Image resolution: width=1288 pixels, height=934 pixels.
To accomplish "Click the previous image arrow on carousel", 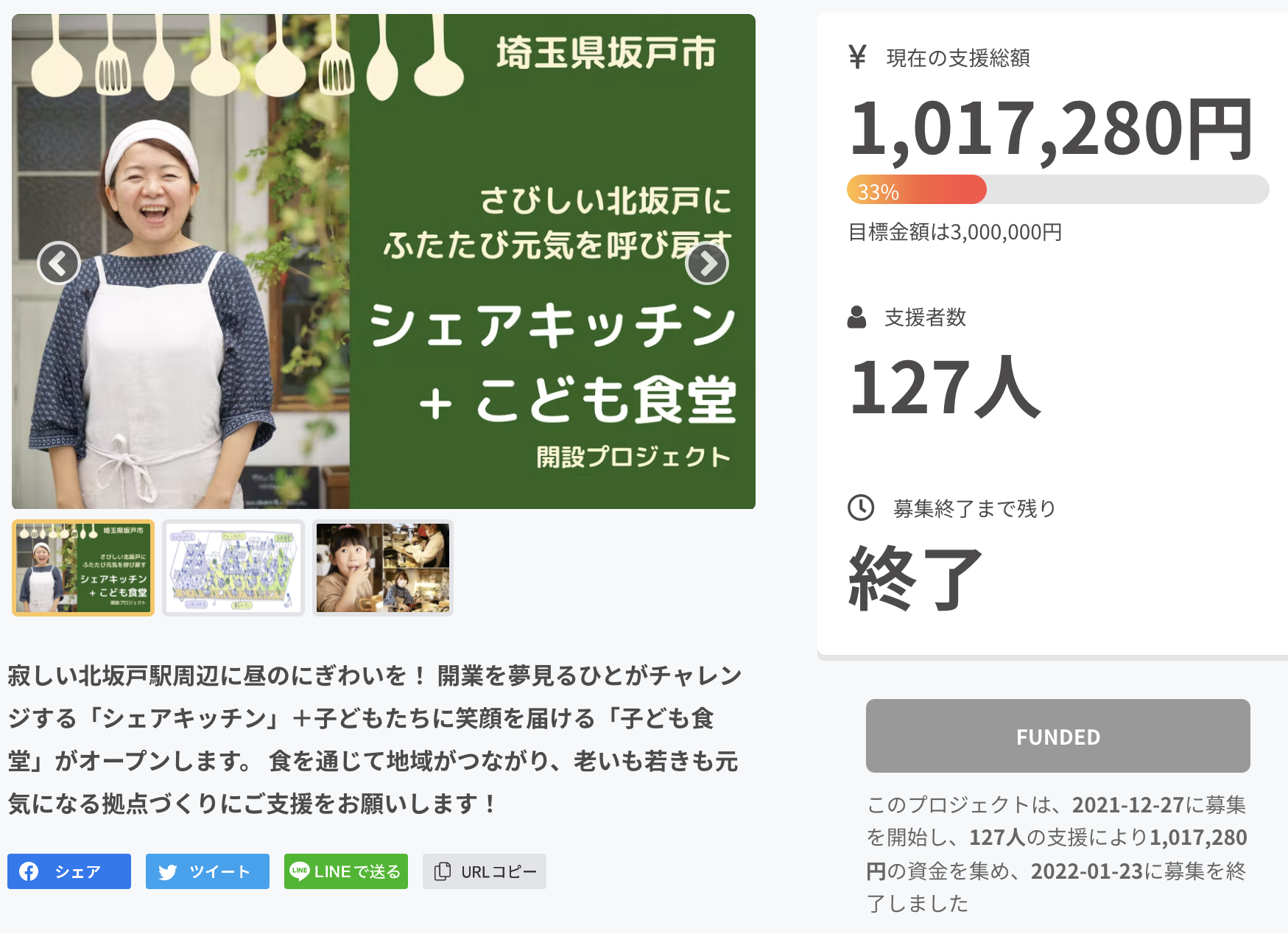I will (x=59, y=263).
